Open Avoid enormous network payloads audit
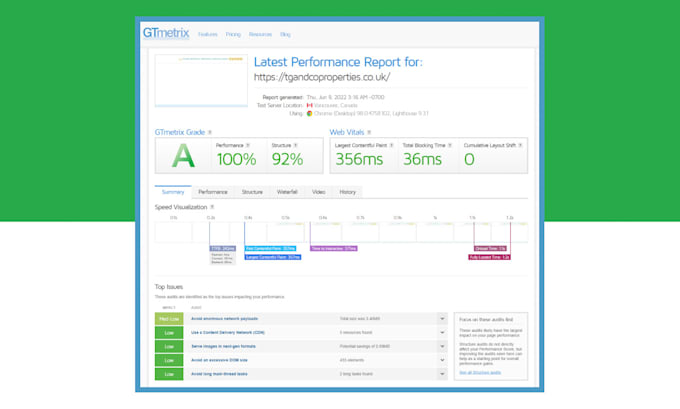The width and height of the screenshot is (680, 409). pyautogui.click(x=225, y=319)
